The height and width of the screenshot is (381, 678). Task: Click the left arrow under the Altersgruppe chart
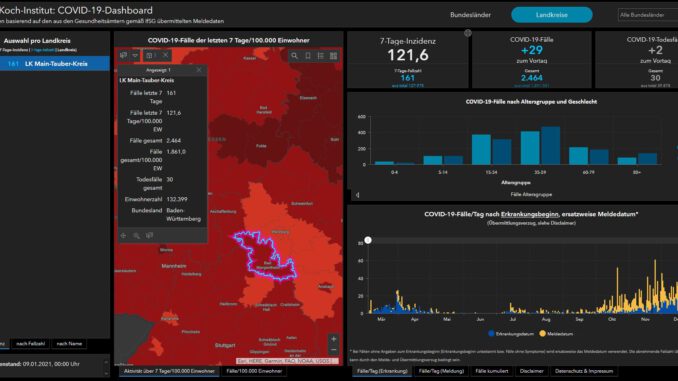click(358, 195)
